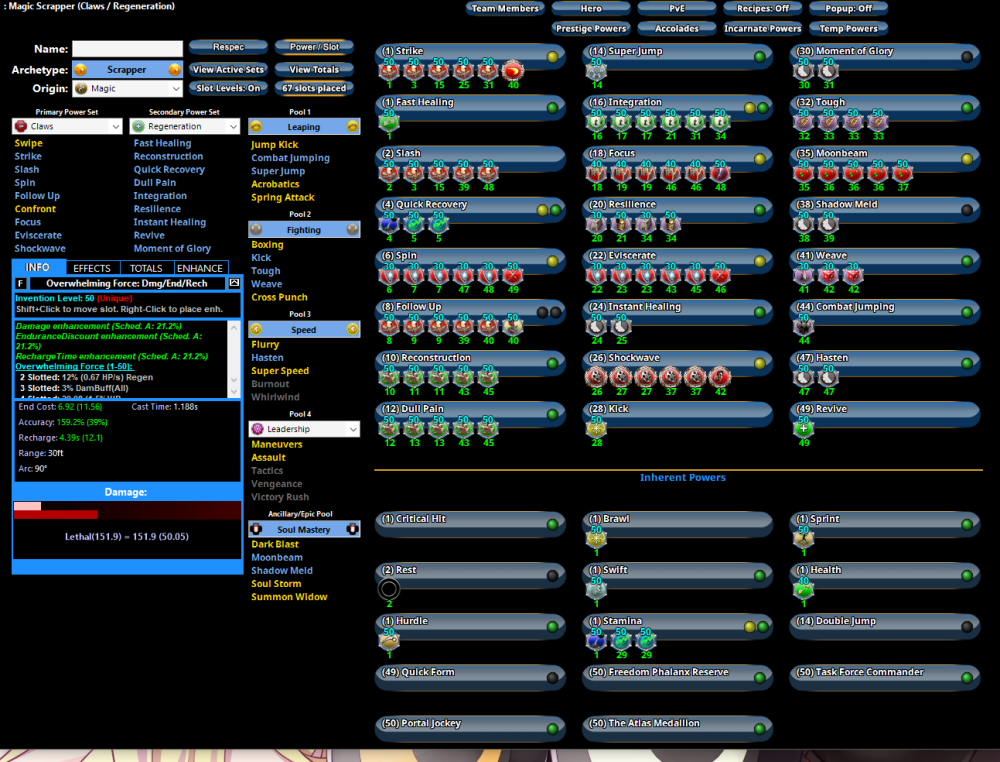Toggle Recipes from Off to On
Screen dimensions: 1000x762
point(762,8)
